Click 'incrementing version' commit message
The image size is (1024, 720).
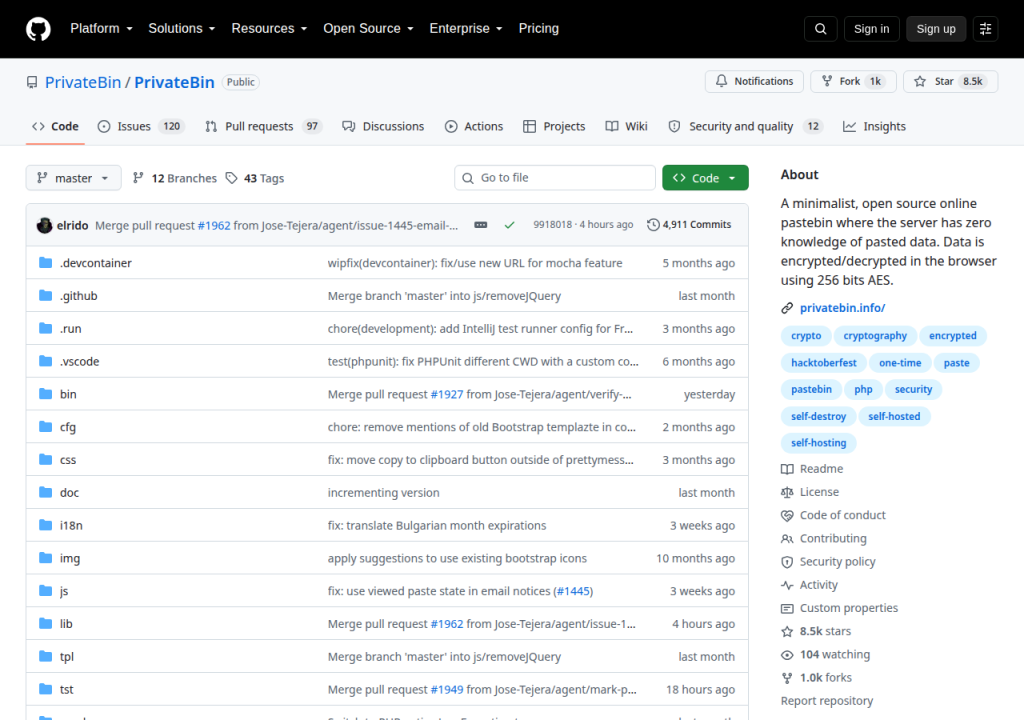click(383, 493)
